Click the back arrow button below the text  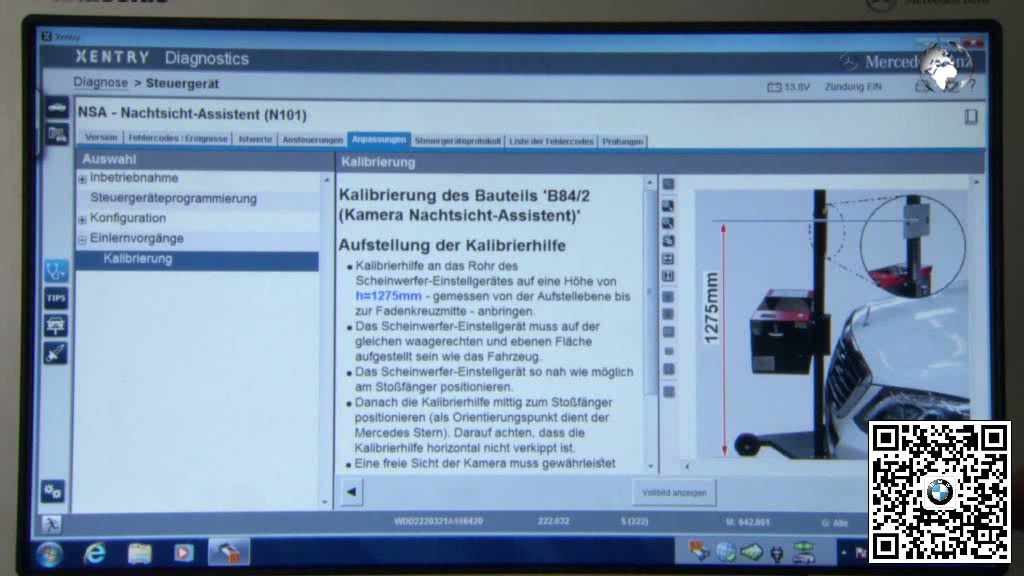coord(351,492)
